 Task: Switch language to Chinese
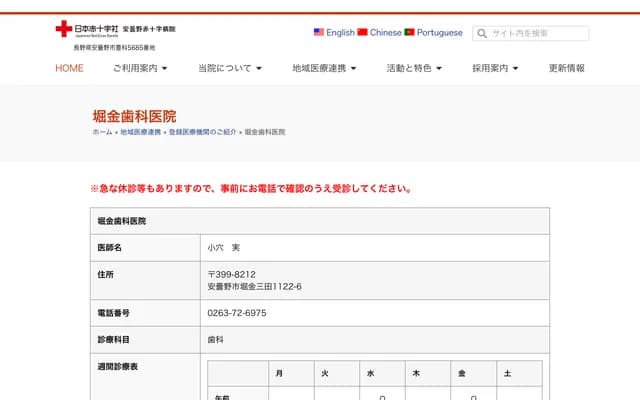click(386, 32)
